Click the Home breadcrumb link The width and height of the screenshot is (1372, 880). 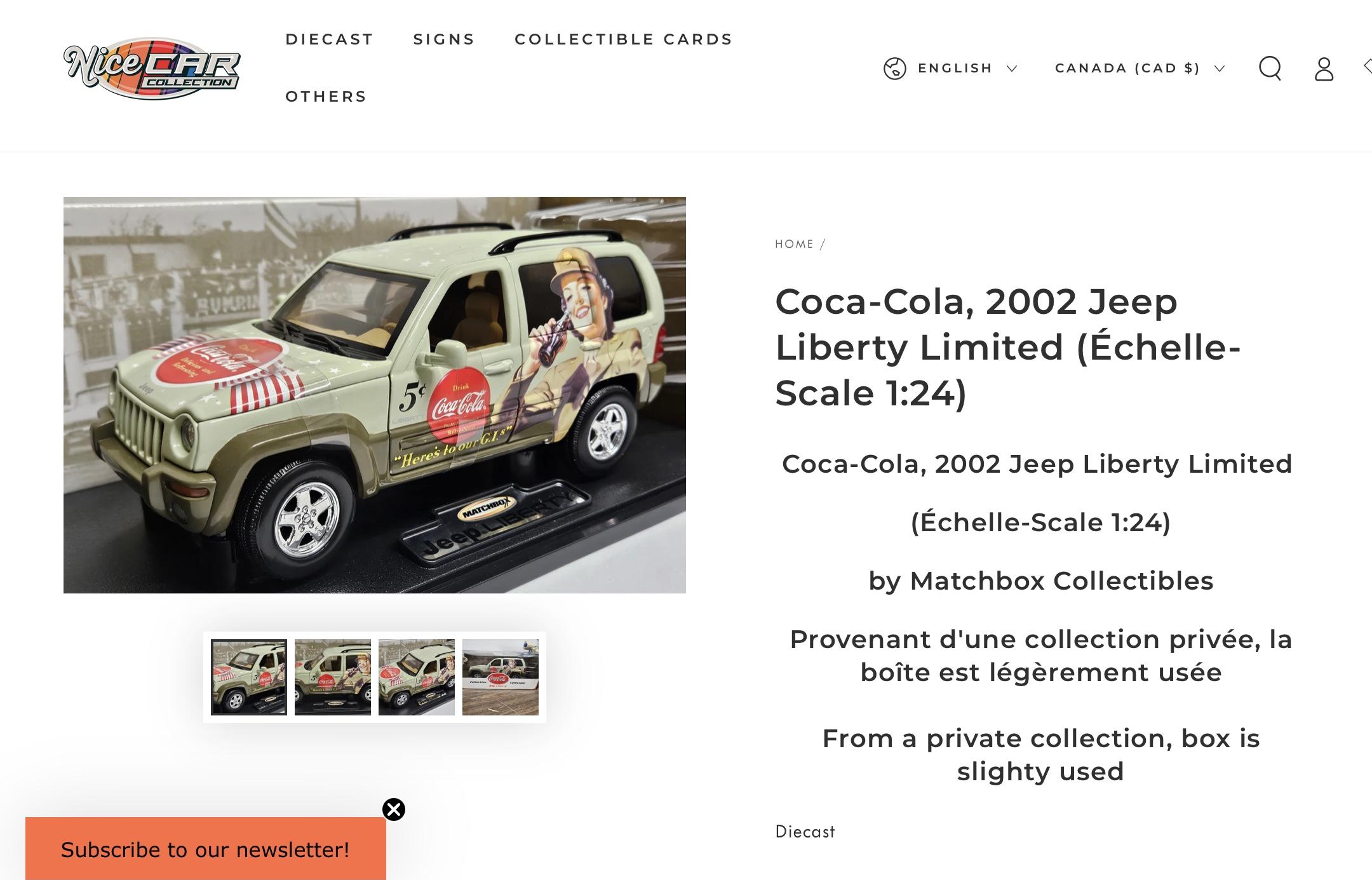tap(794, 244)
